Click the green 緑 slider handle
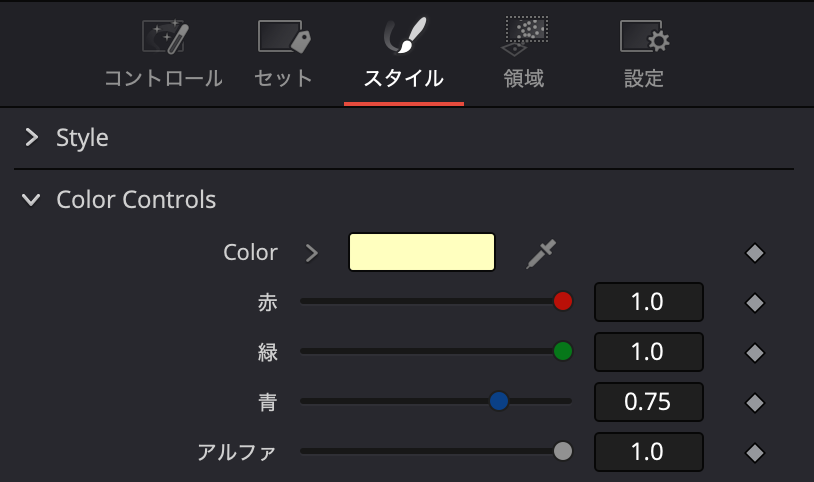 563,351
